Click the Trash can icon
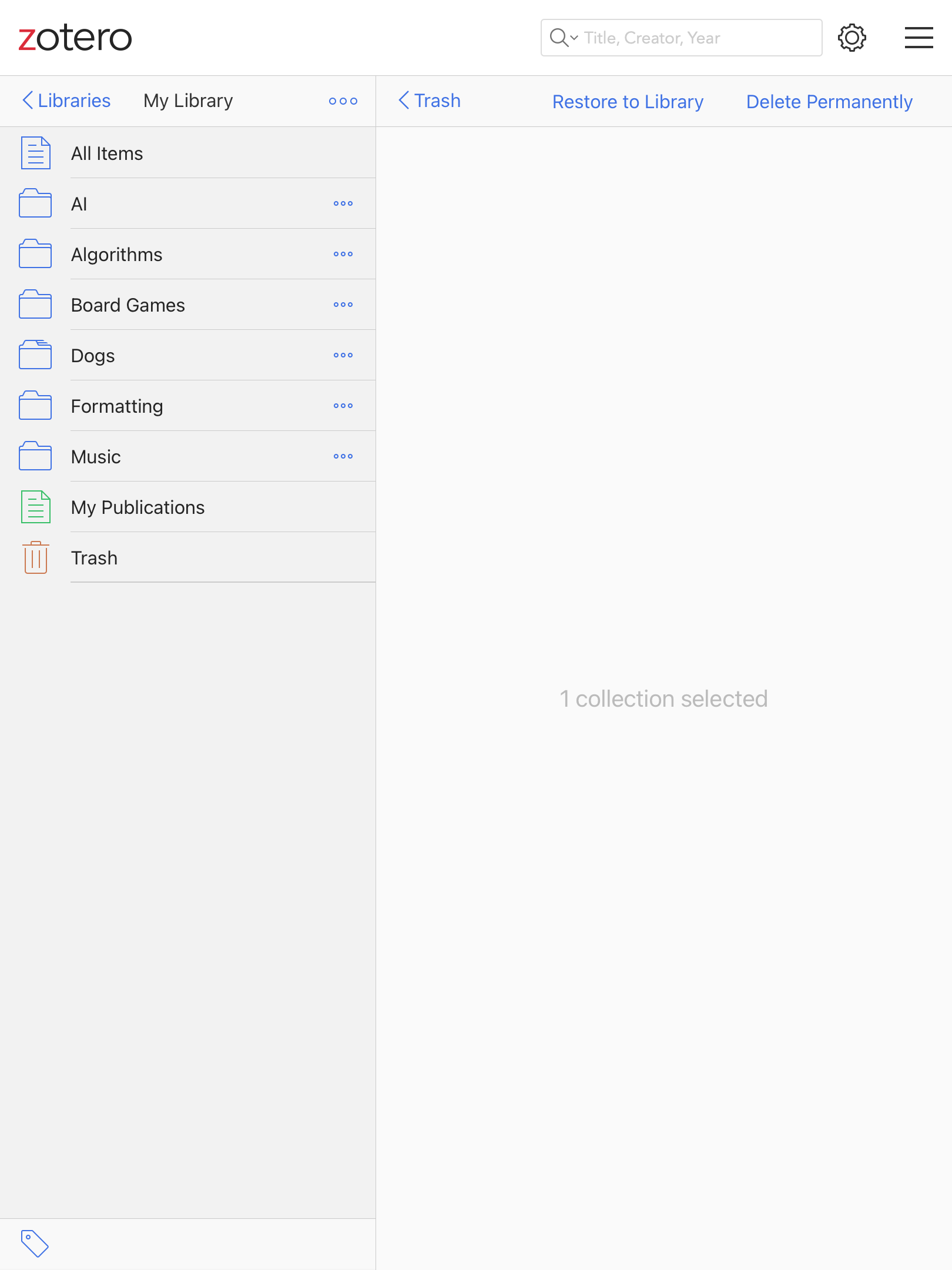952x1270 pixels. 35,557
